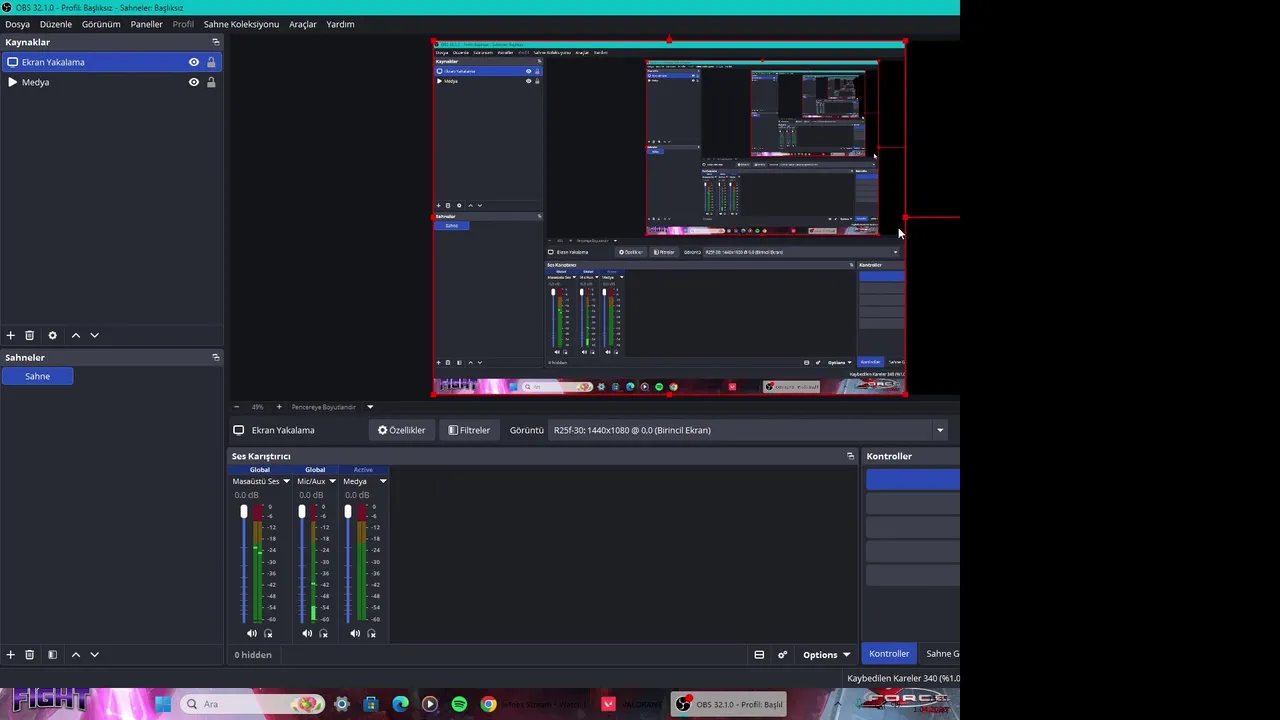Open advanced audio properties gears icon
This screenshot has width=1280, height=720.
tap(782, 655)
